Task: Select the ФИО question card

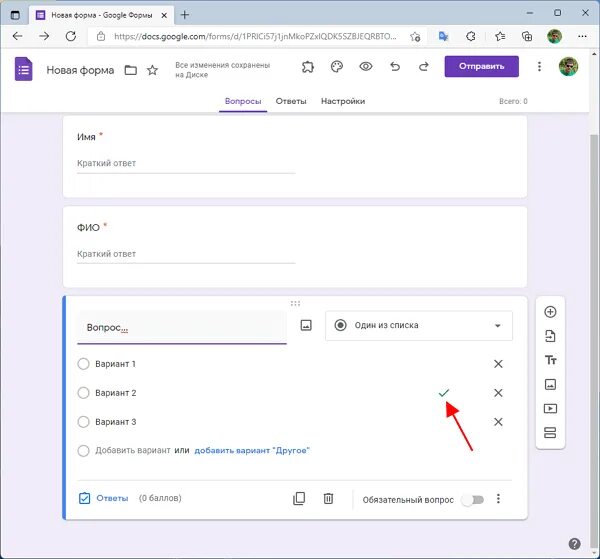Action: coord(295,248)
